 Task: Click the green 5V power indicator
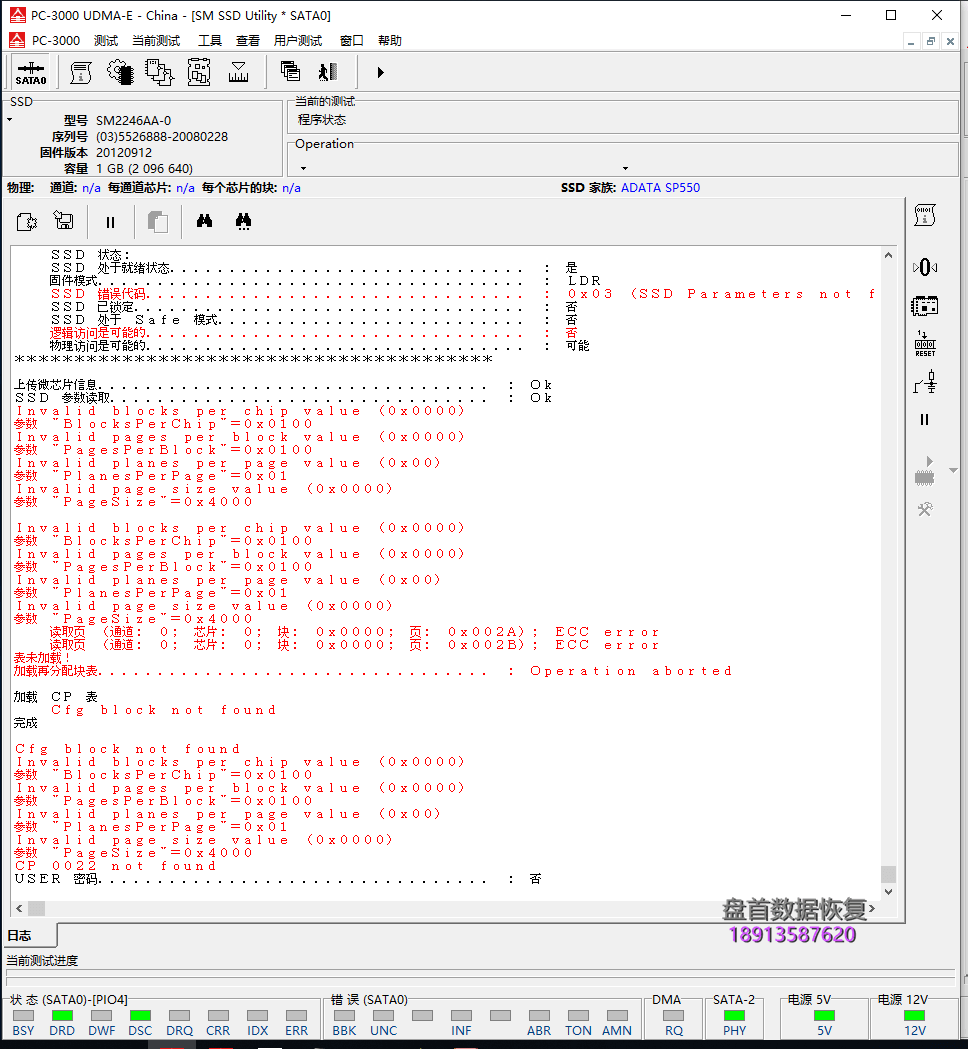click(824, 1016)
